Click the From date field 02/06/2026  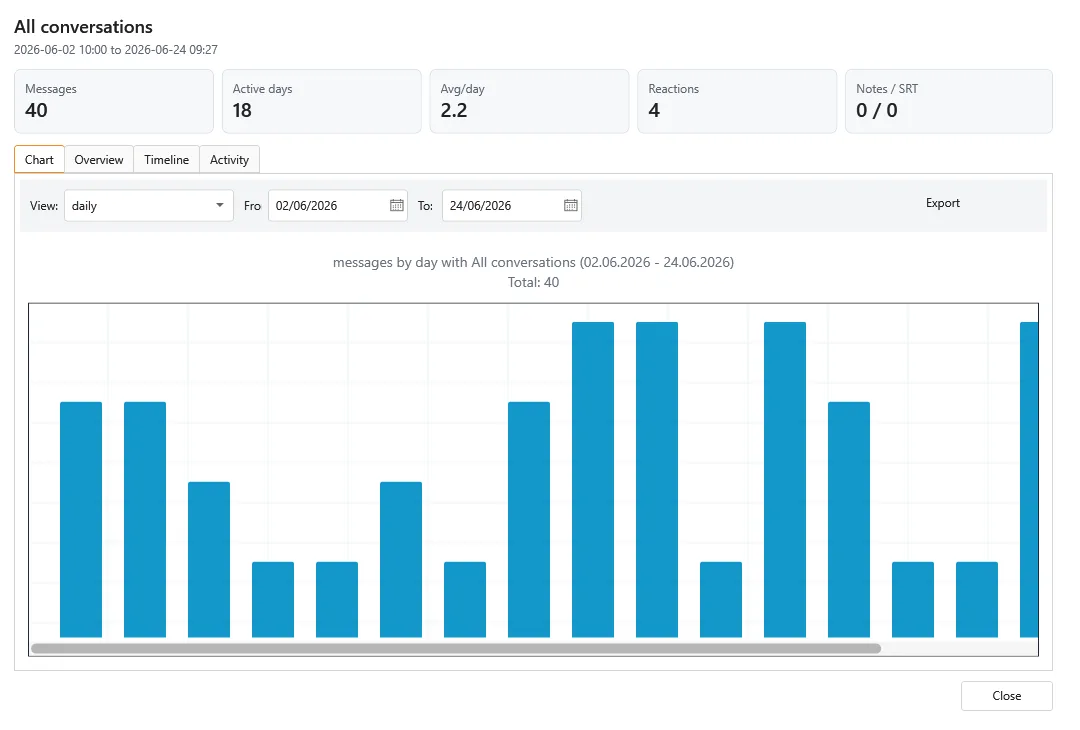pos(338,205)
